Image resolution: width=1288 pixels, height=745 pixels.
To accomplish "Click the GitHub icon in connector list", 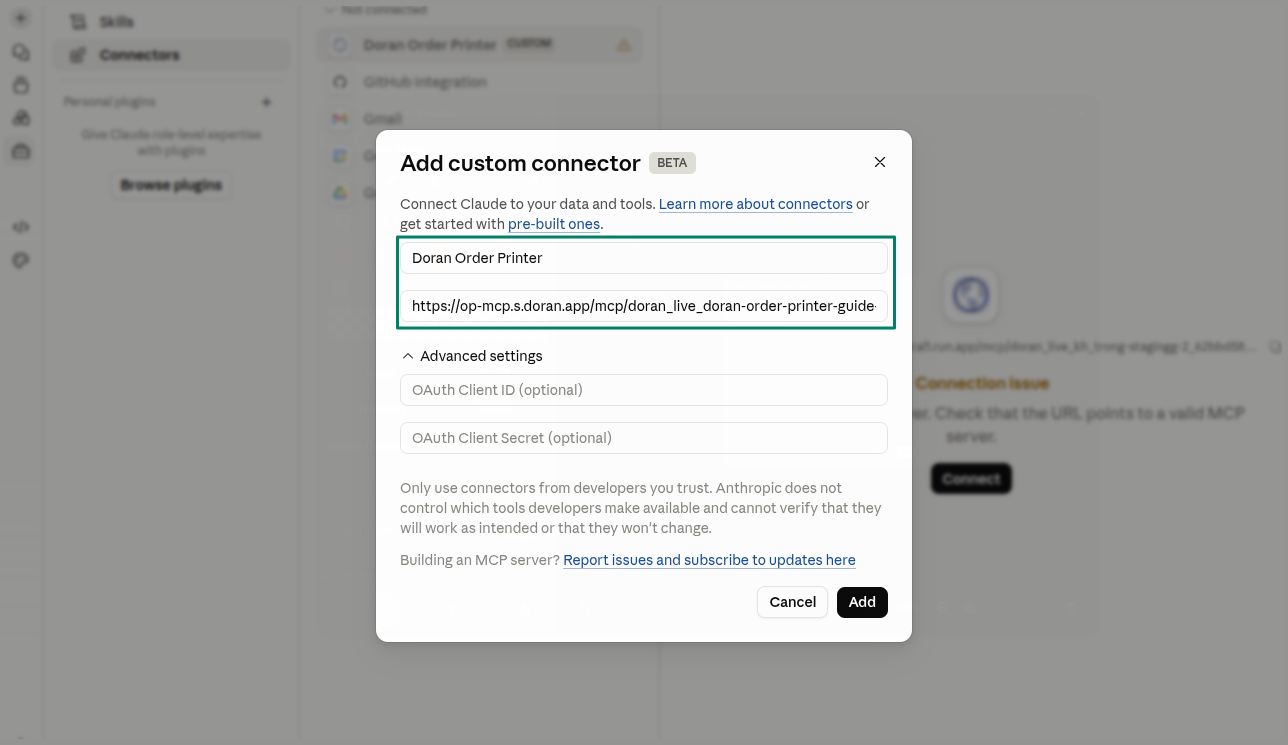I will tap(340, 82).
